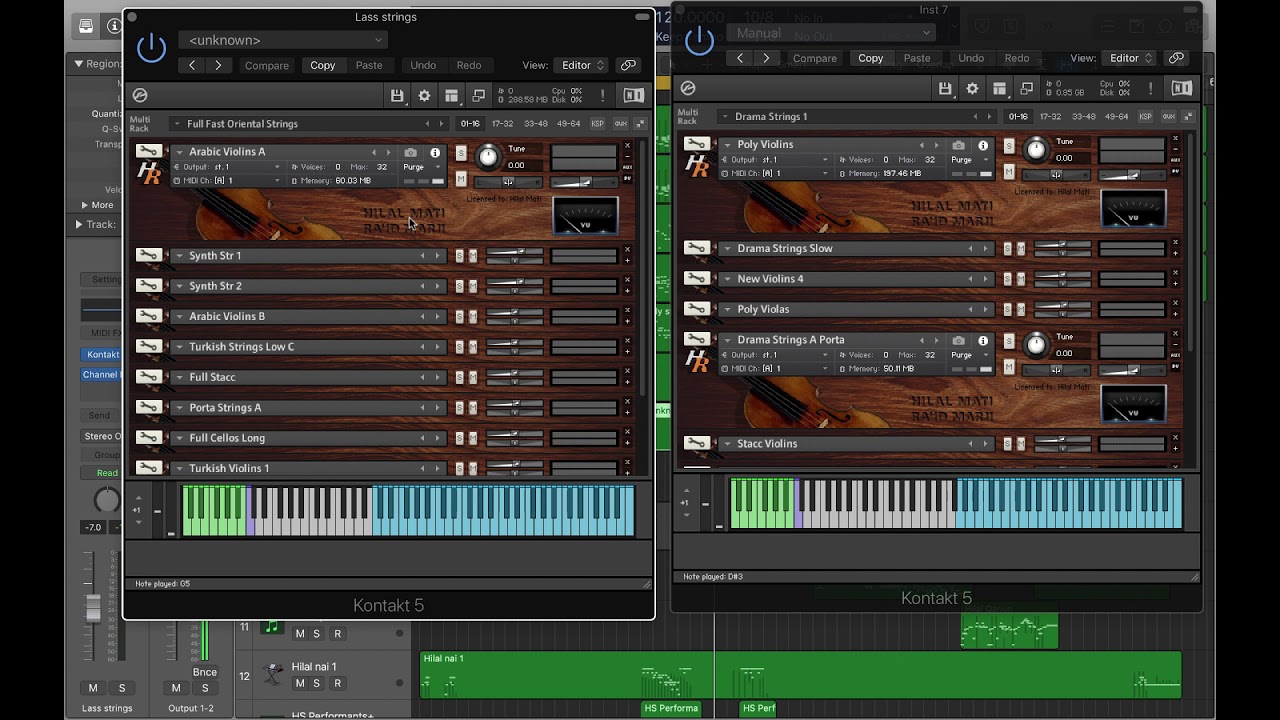Open wrench edit for Drama Strings Slow
Image resolution: width=1280 pixels, height=720 pixels.
pyautogui.click(x=697, y=249)
